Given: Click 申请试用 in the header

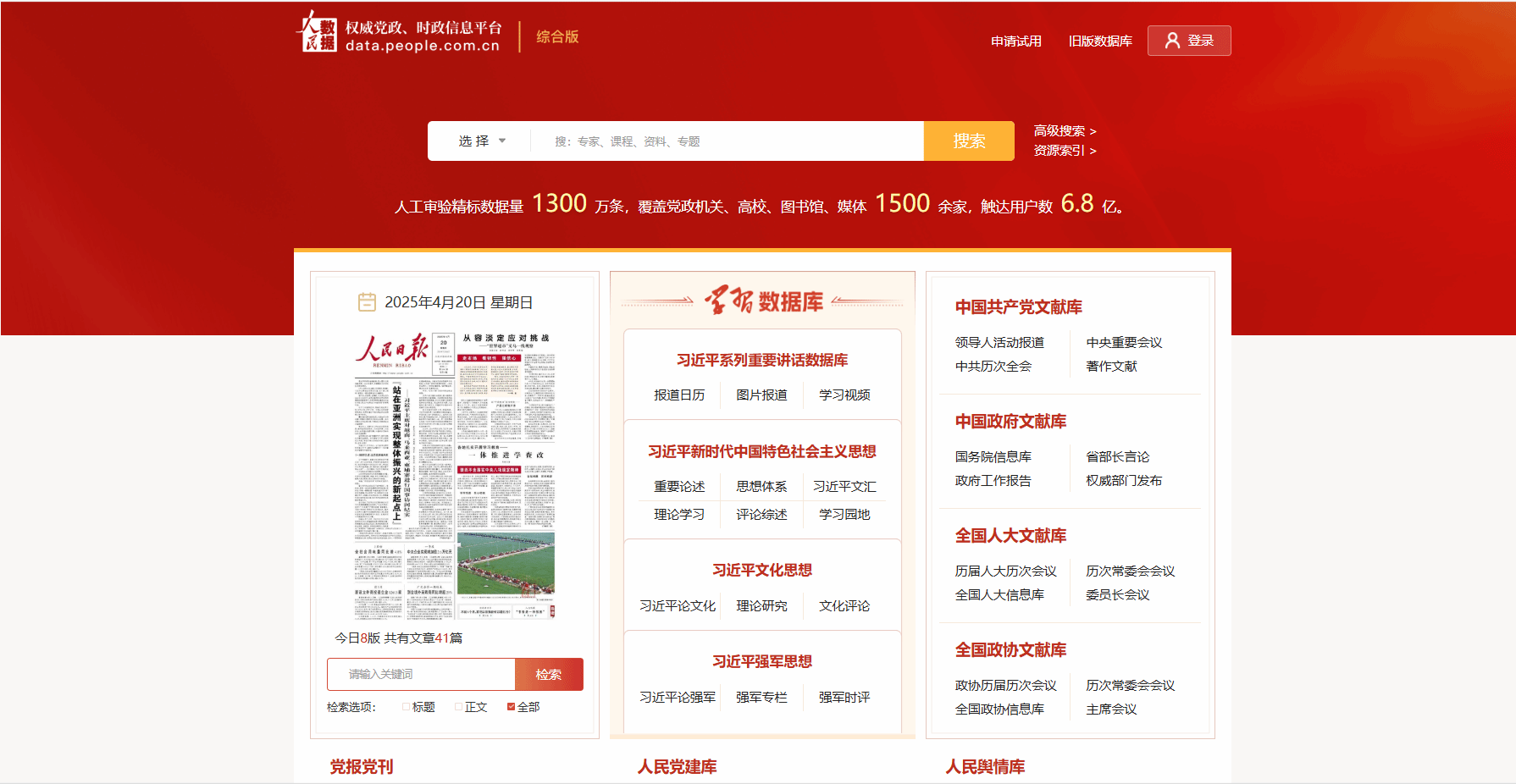Looking at the screenshot, I should [x=1016, y=41].
